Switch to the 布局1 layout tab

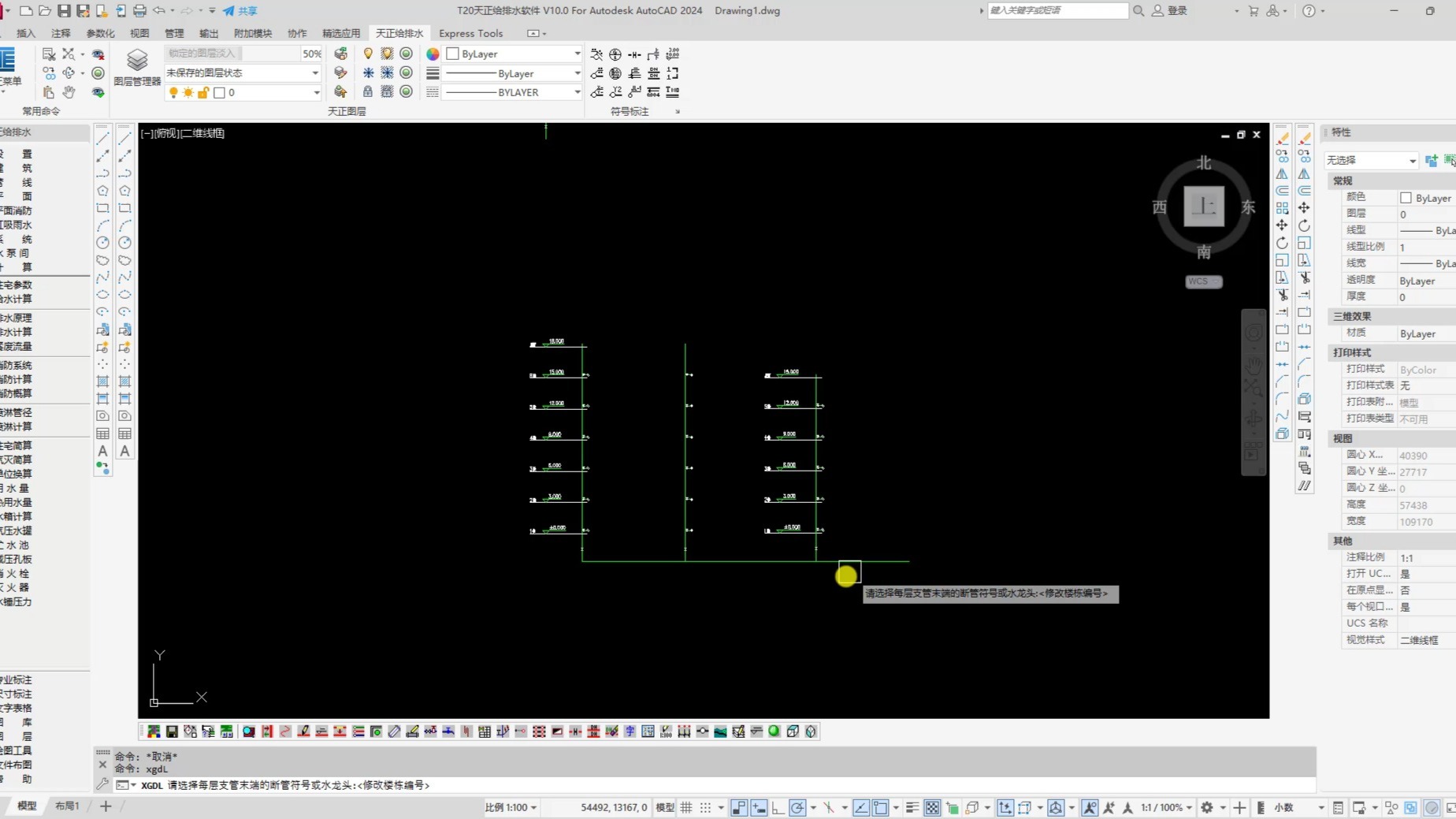pos(67,806)
